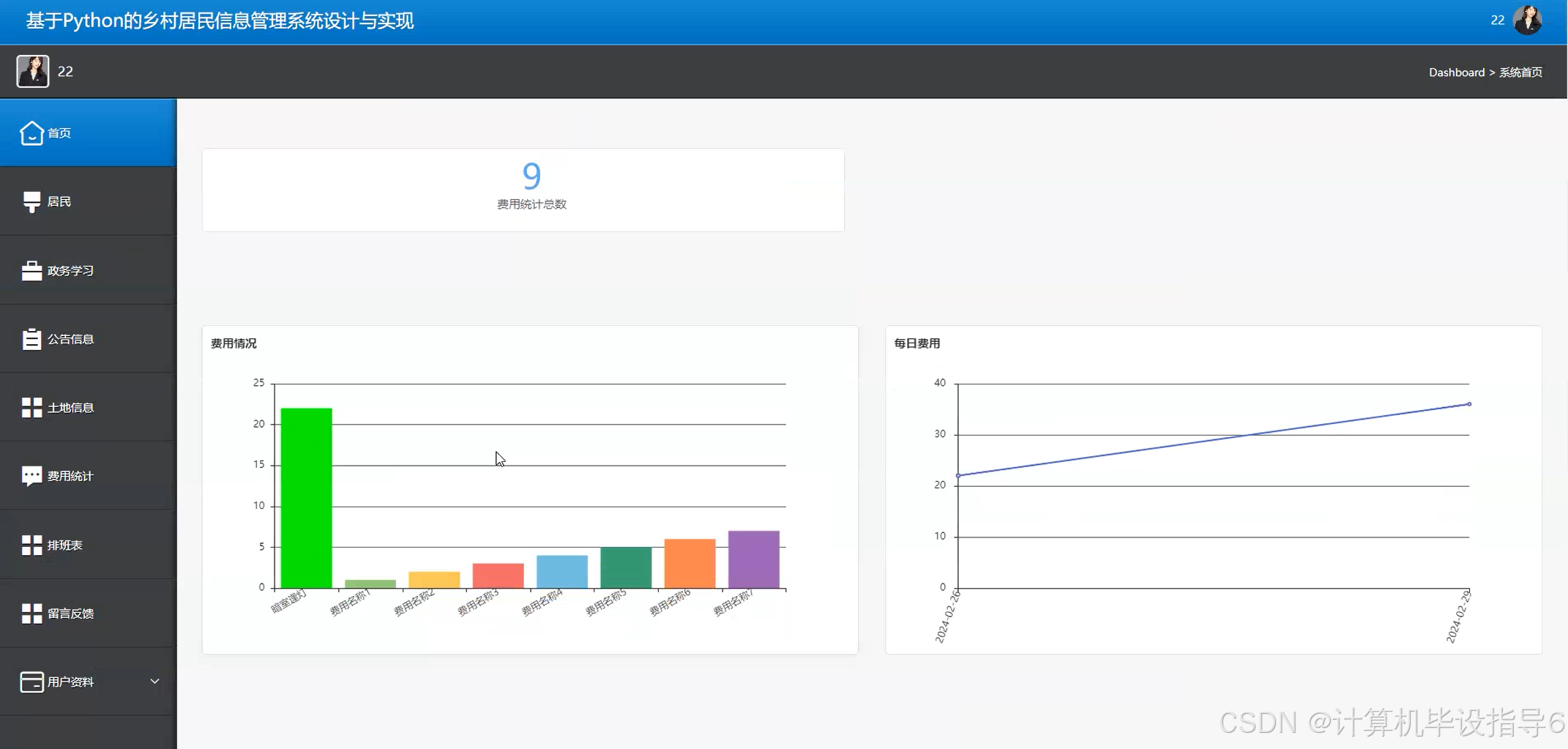Click the bright green 暗室逢灯 bar

306,498
